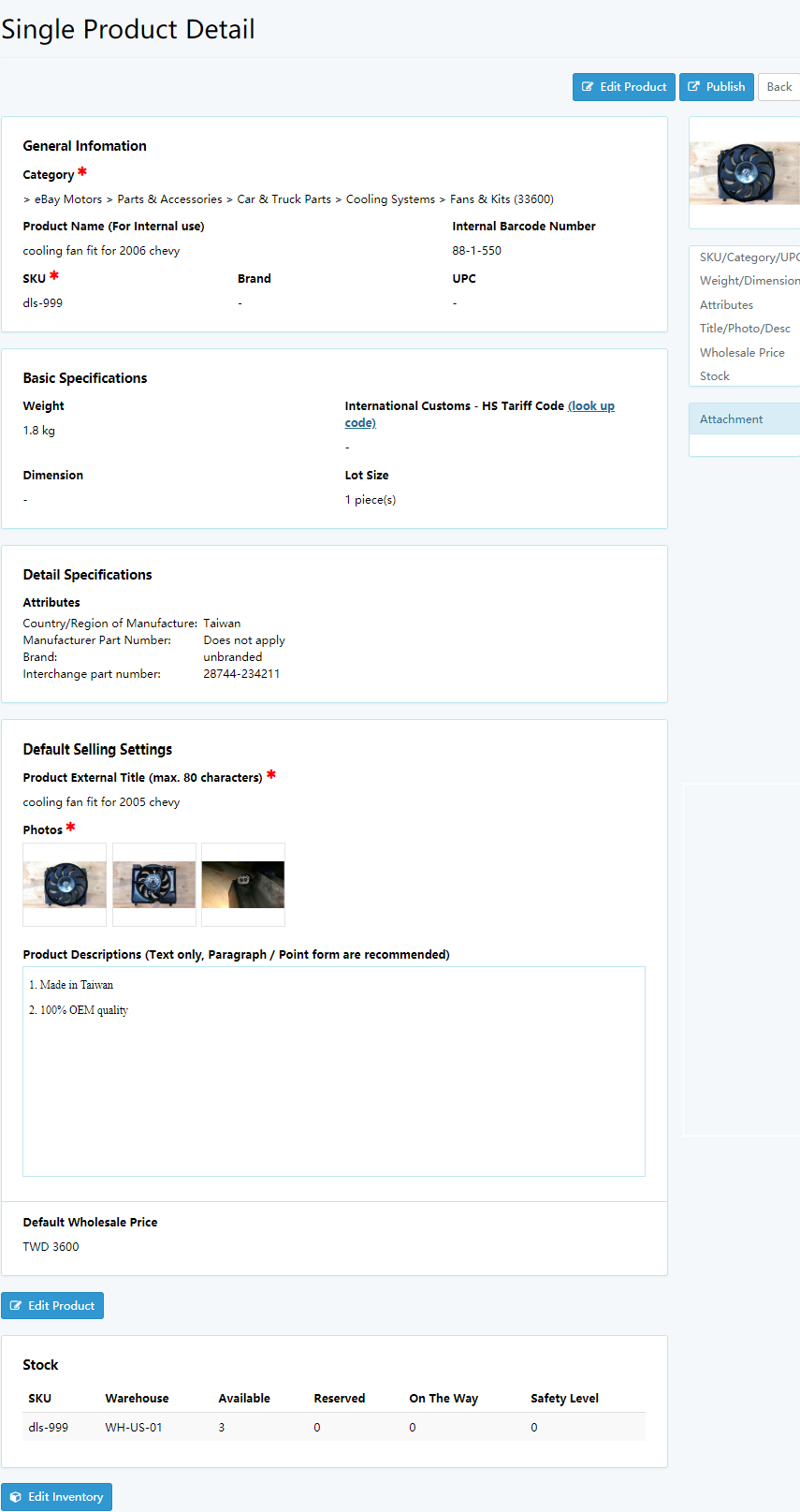Select product name 'cooling fan fit for 2006 chevy'
This screenshot has width=800, height=1512.
(101, 250)
